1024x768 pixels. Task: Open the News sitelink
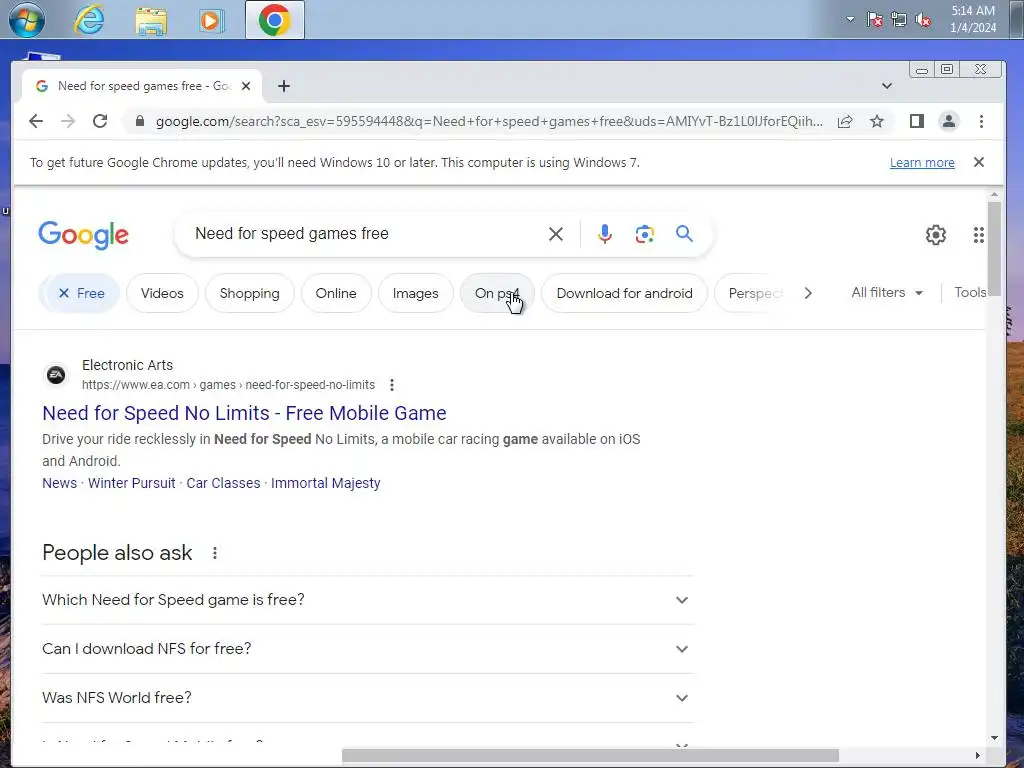(59, 483)
